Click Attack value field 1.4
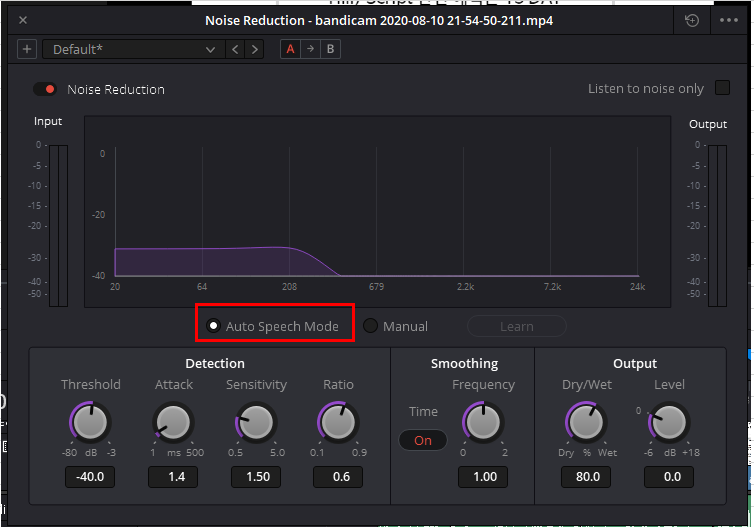This screenshot has width=754, height=527. 173,477
